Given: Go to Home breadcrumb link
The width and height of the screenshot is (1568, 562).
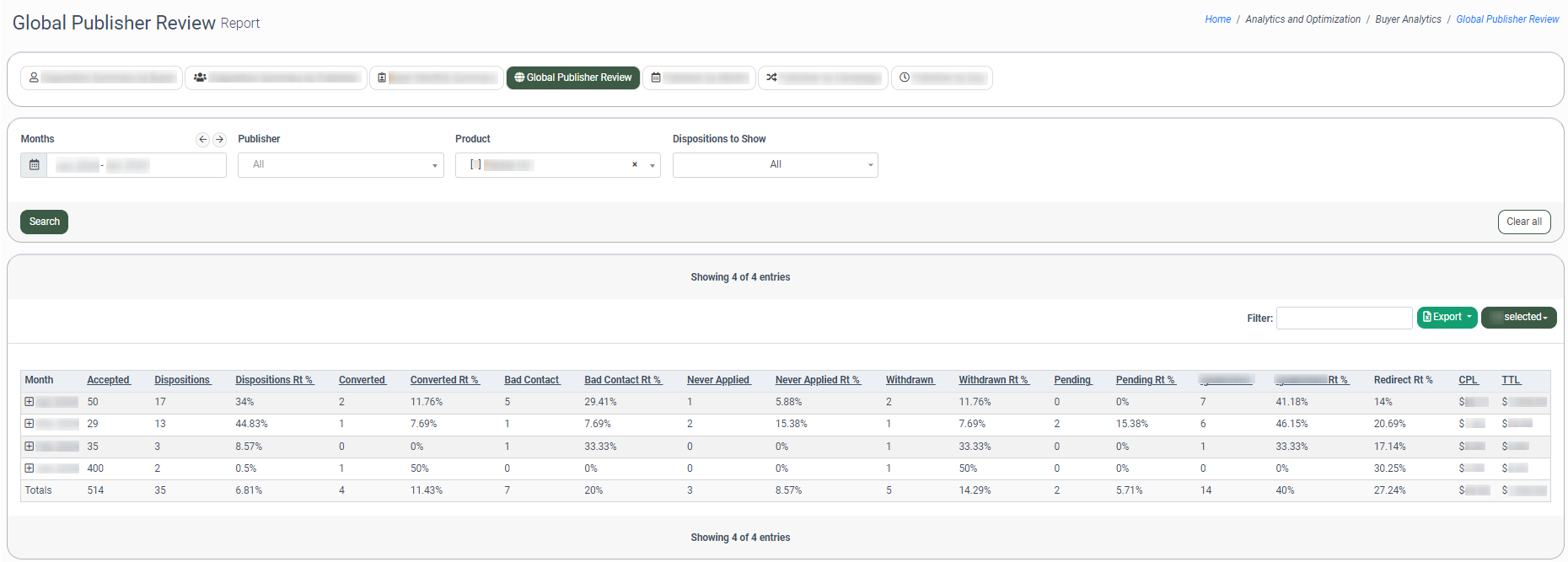Looking at the screenshot, I should coord(1217,19).
